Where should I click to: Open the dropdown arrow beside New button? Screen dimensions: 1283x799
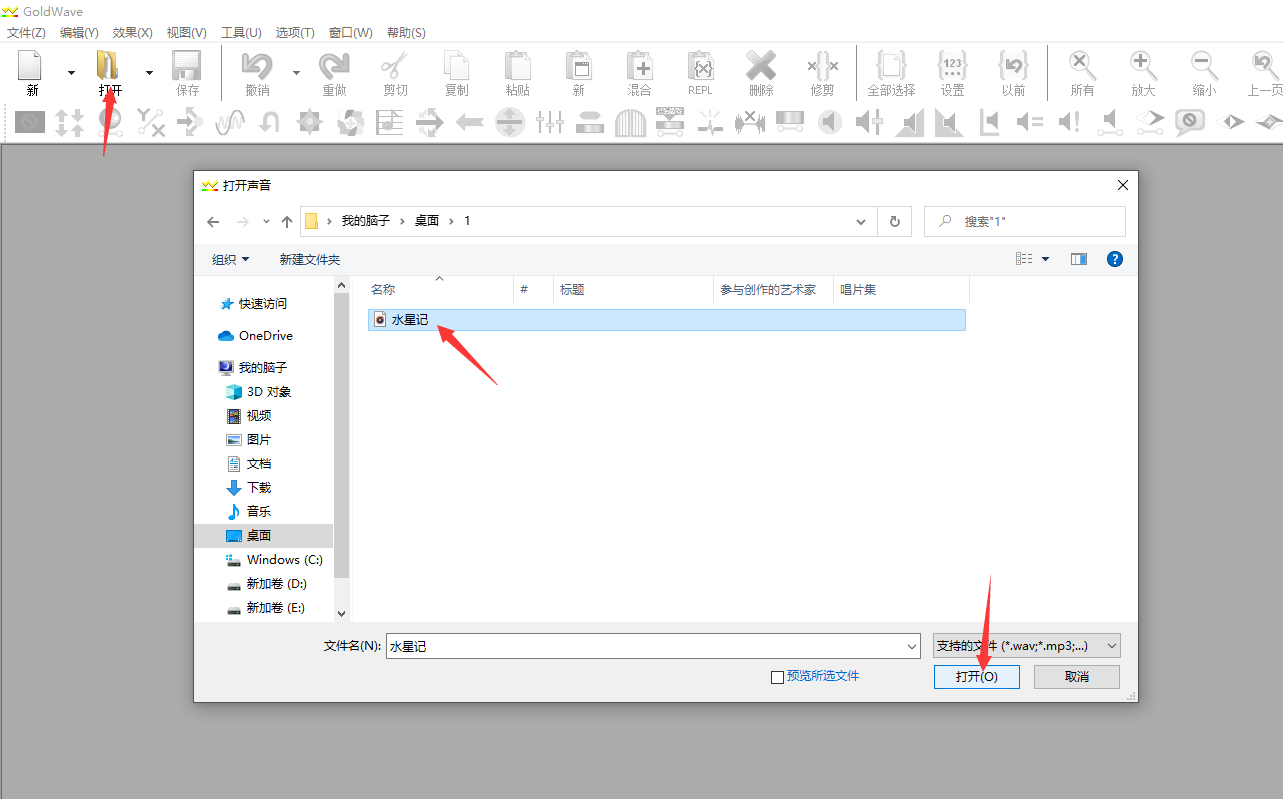point(71,72)
